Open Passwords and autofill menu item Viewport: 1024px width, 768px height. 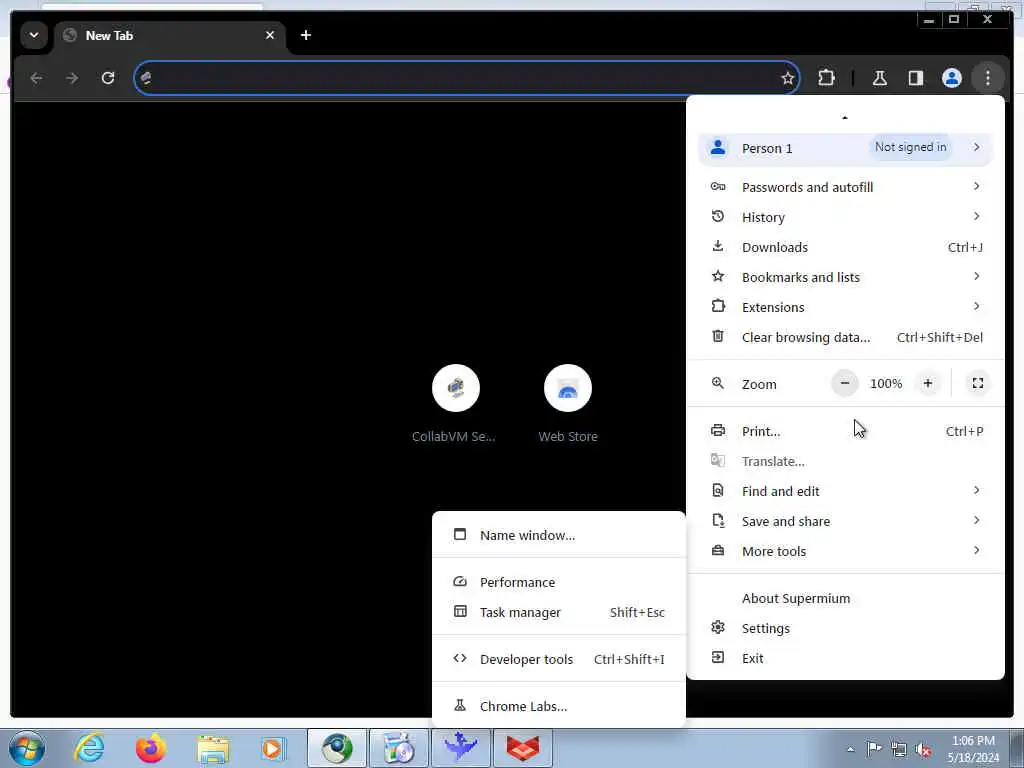click(845, 187)
